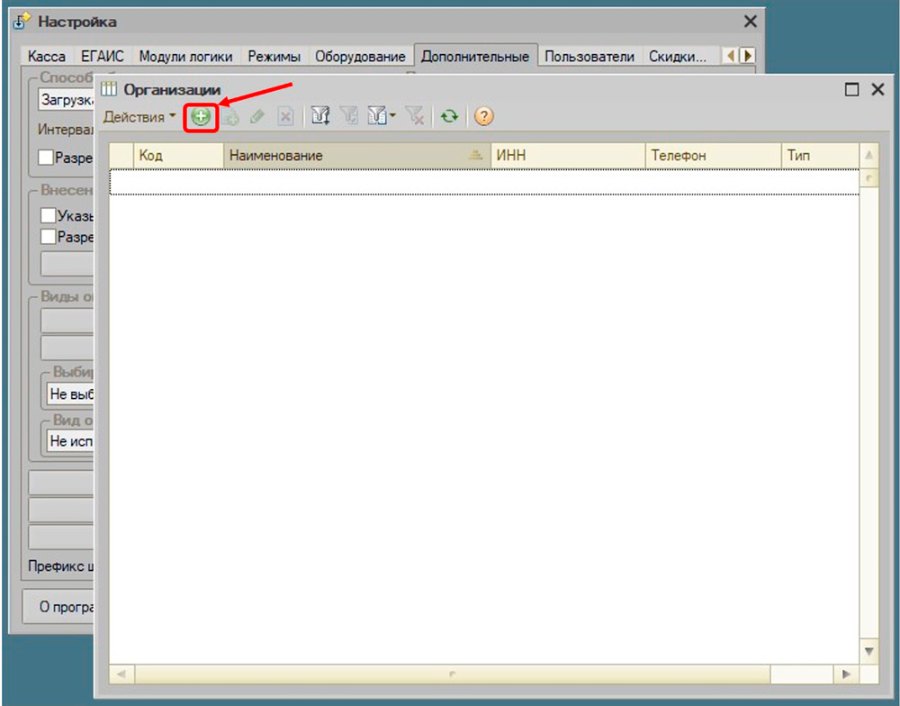The image size is (900, 706).
Task: Click the Организации window title icon
Action: point(109,89)
